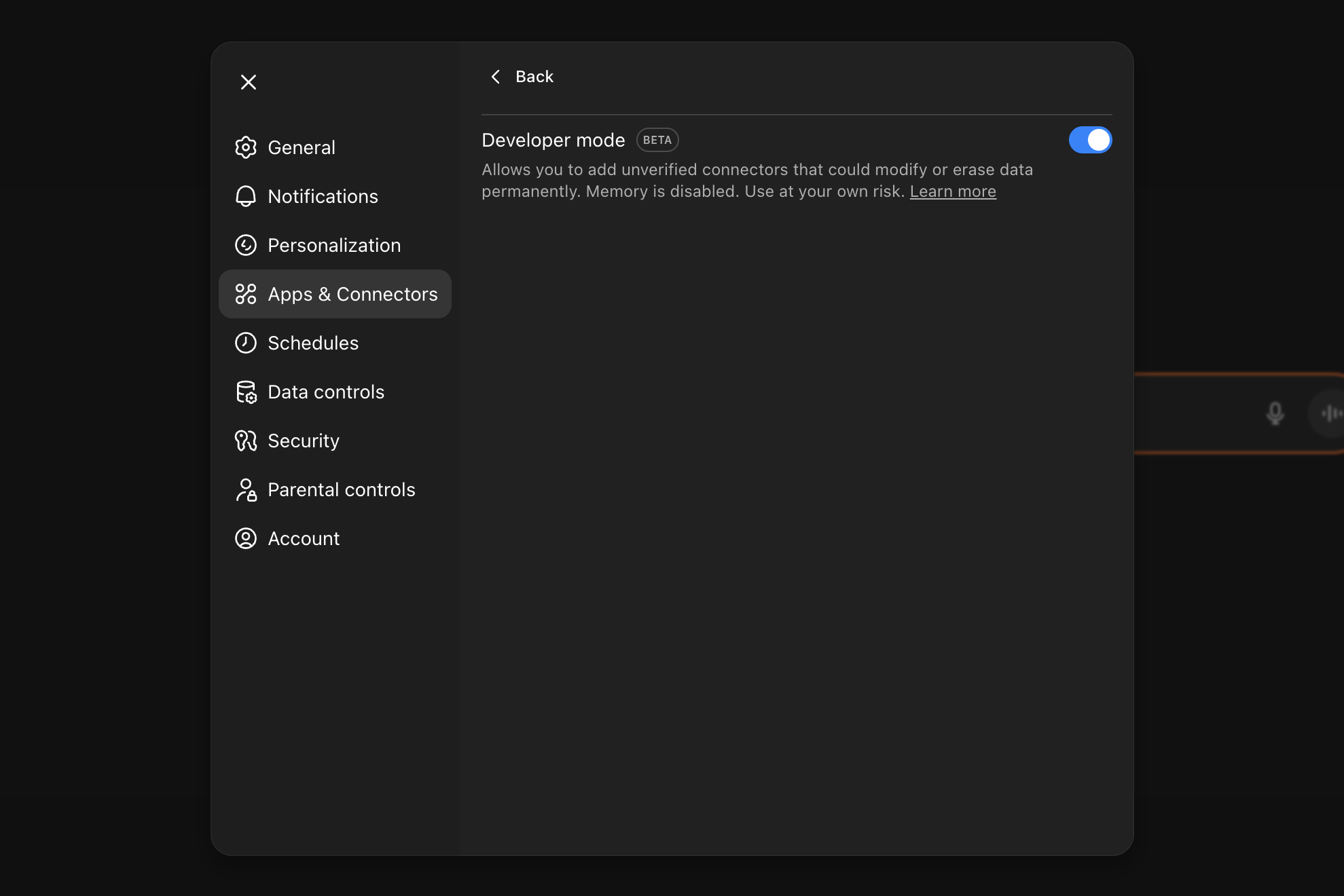Click the General gear icon
Image resolution: width=1344 pixels, height=896 pixels.
click(x=245, y=147)
